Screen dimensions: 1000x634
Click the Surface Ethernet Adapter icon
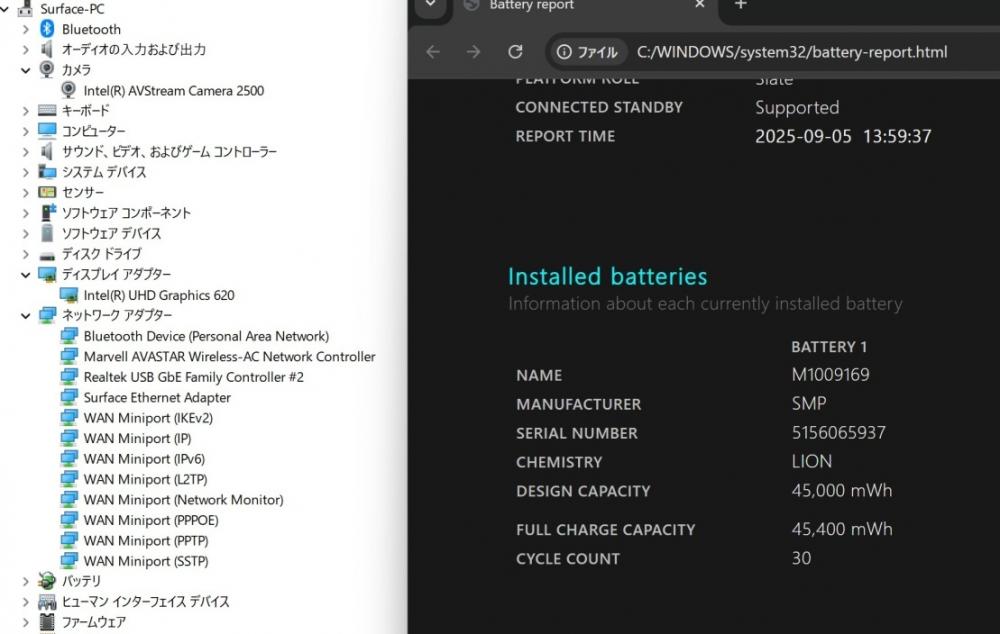69,398
